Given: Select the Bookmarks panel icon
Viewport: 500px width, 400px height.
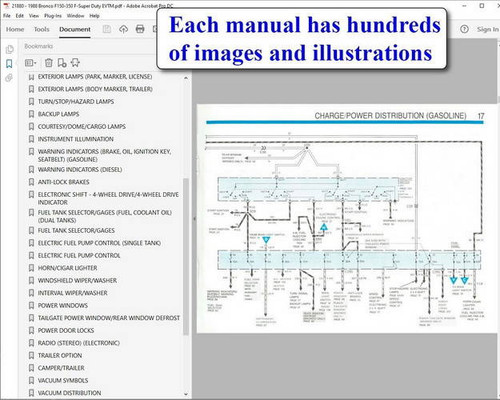Looking at the screenshot, I should point(9,64).
